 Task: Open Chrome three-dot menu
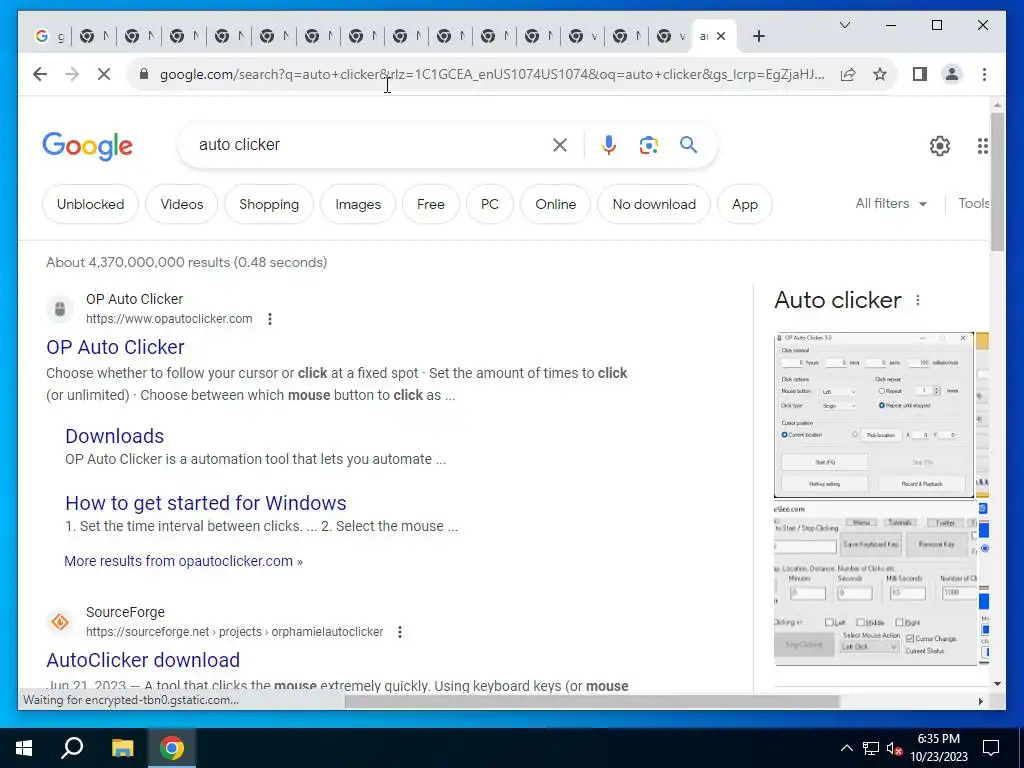(x=984, y=74)
